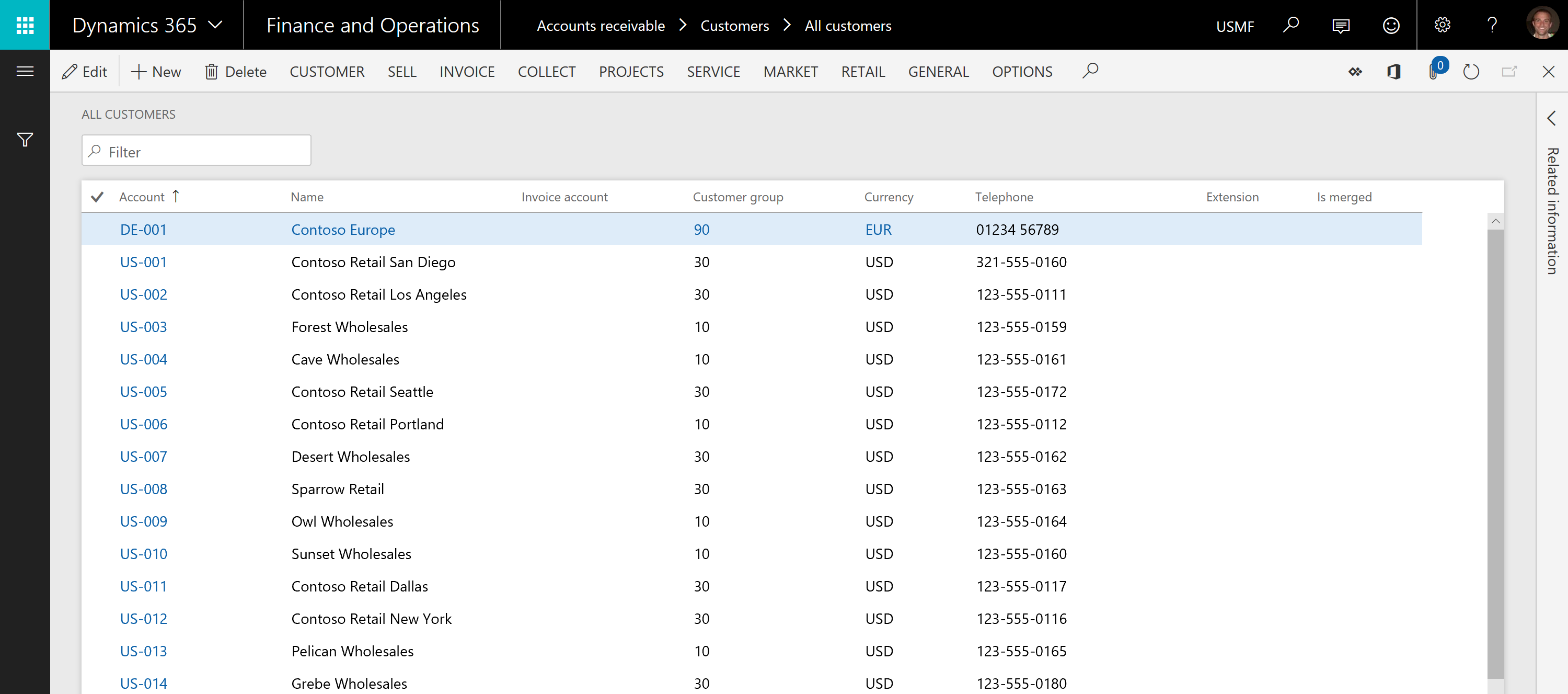The width and height of the screenshot is (1568, 694).
Task: Click the Filter input field
Action: [x=196, y=151]
